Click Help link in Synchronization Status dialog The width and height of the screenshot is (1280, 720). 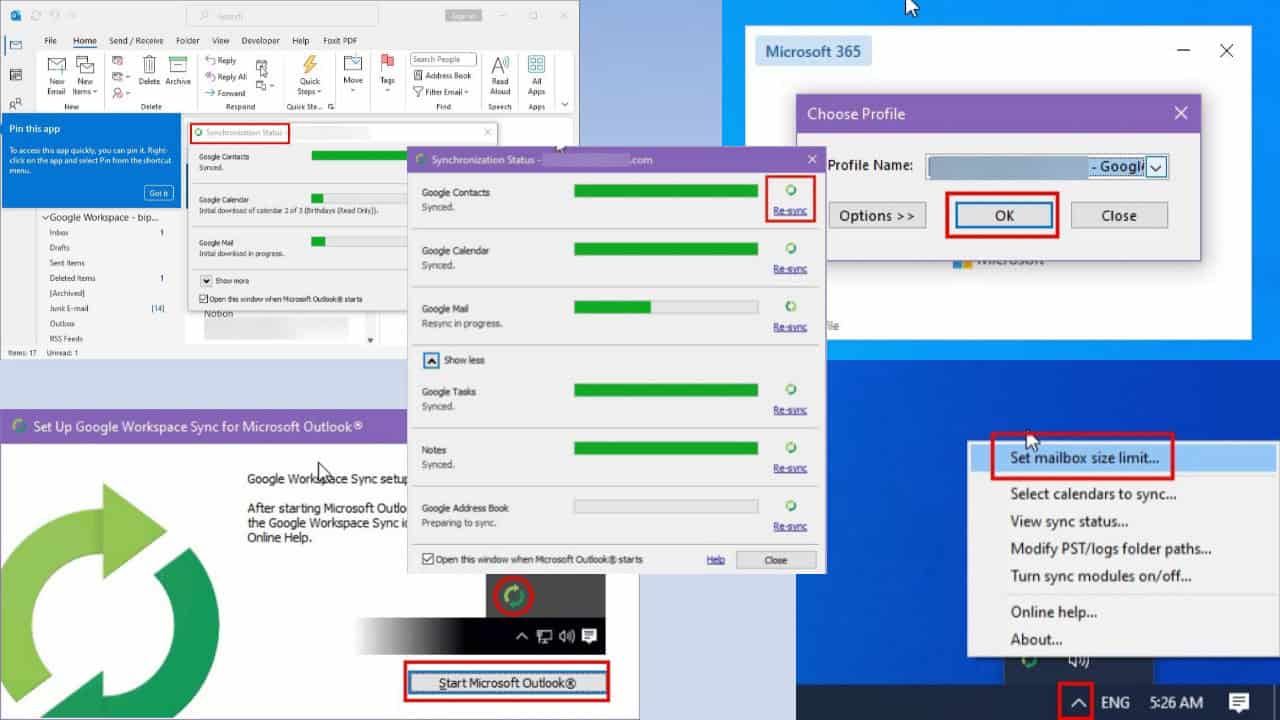(715, 560)
